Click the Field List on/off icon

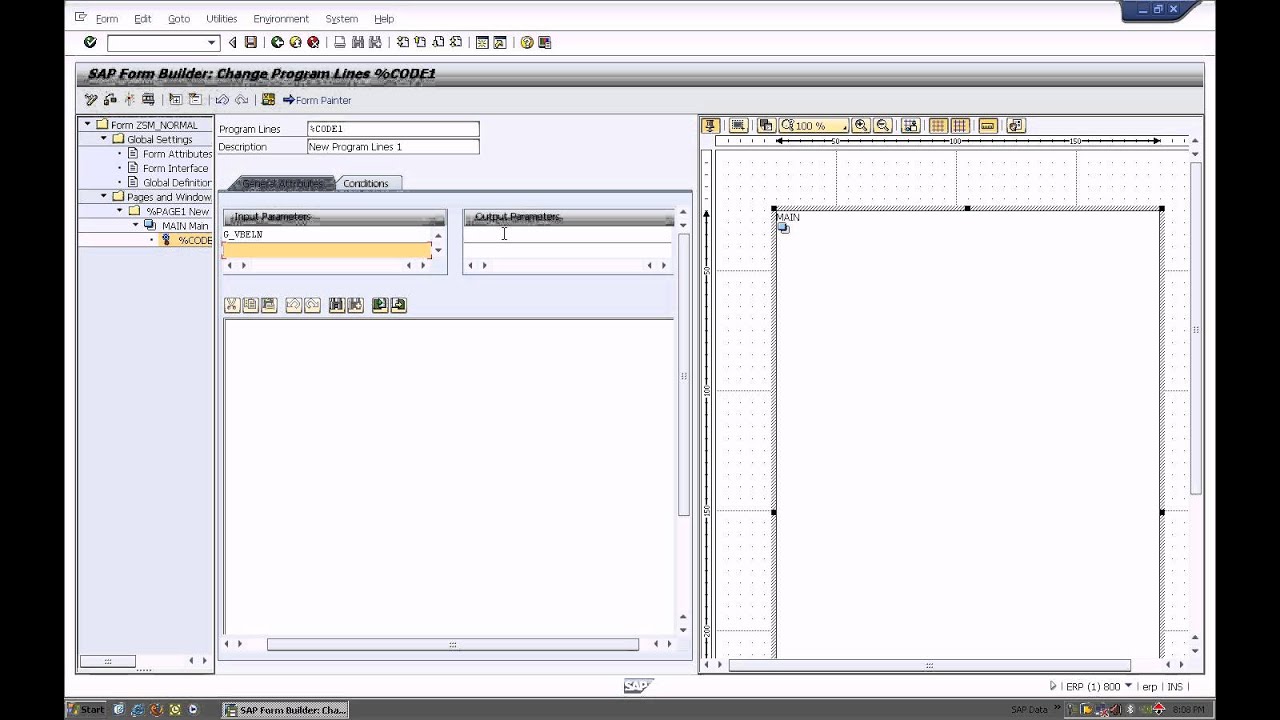(268, 99)
